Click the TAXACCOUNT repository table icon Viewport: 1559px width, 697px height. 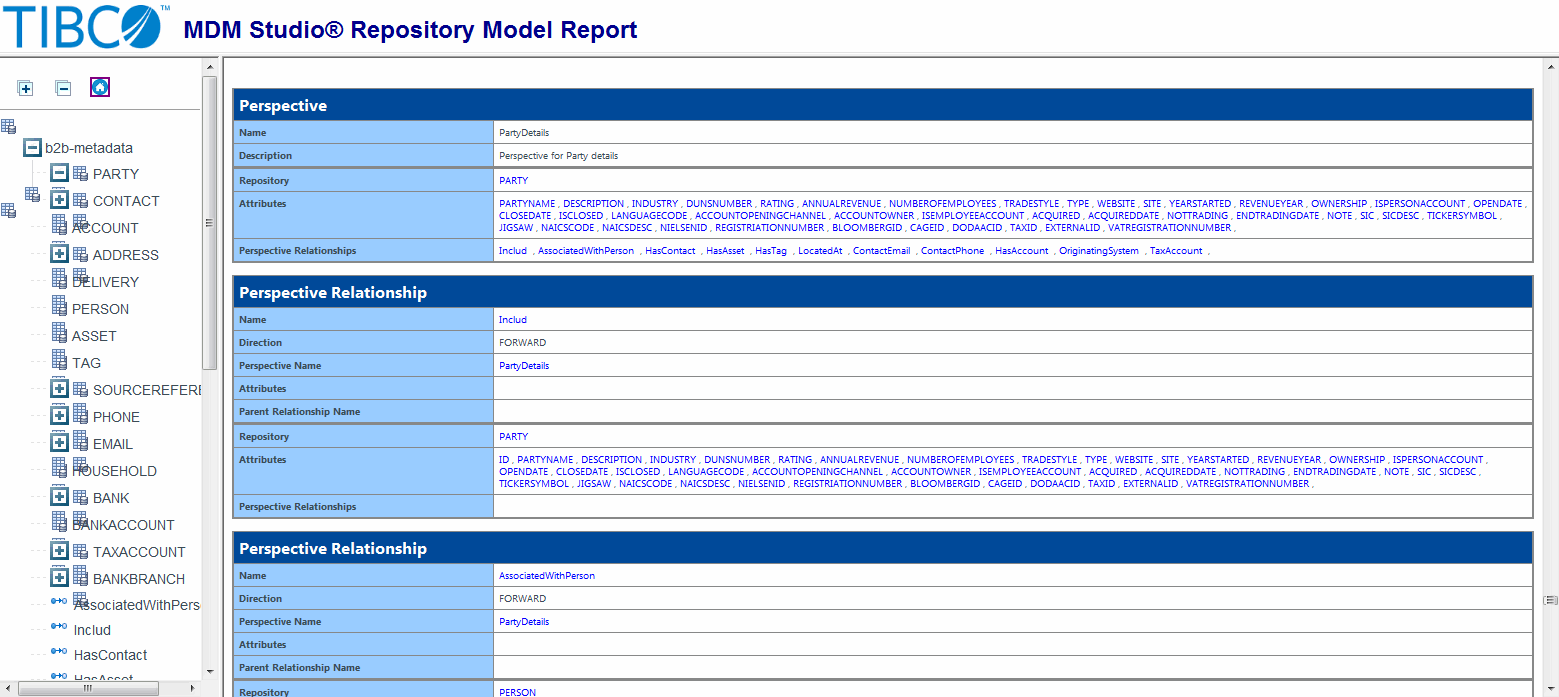[x=80, y=551]
